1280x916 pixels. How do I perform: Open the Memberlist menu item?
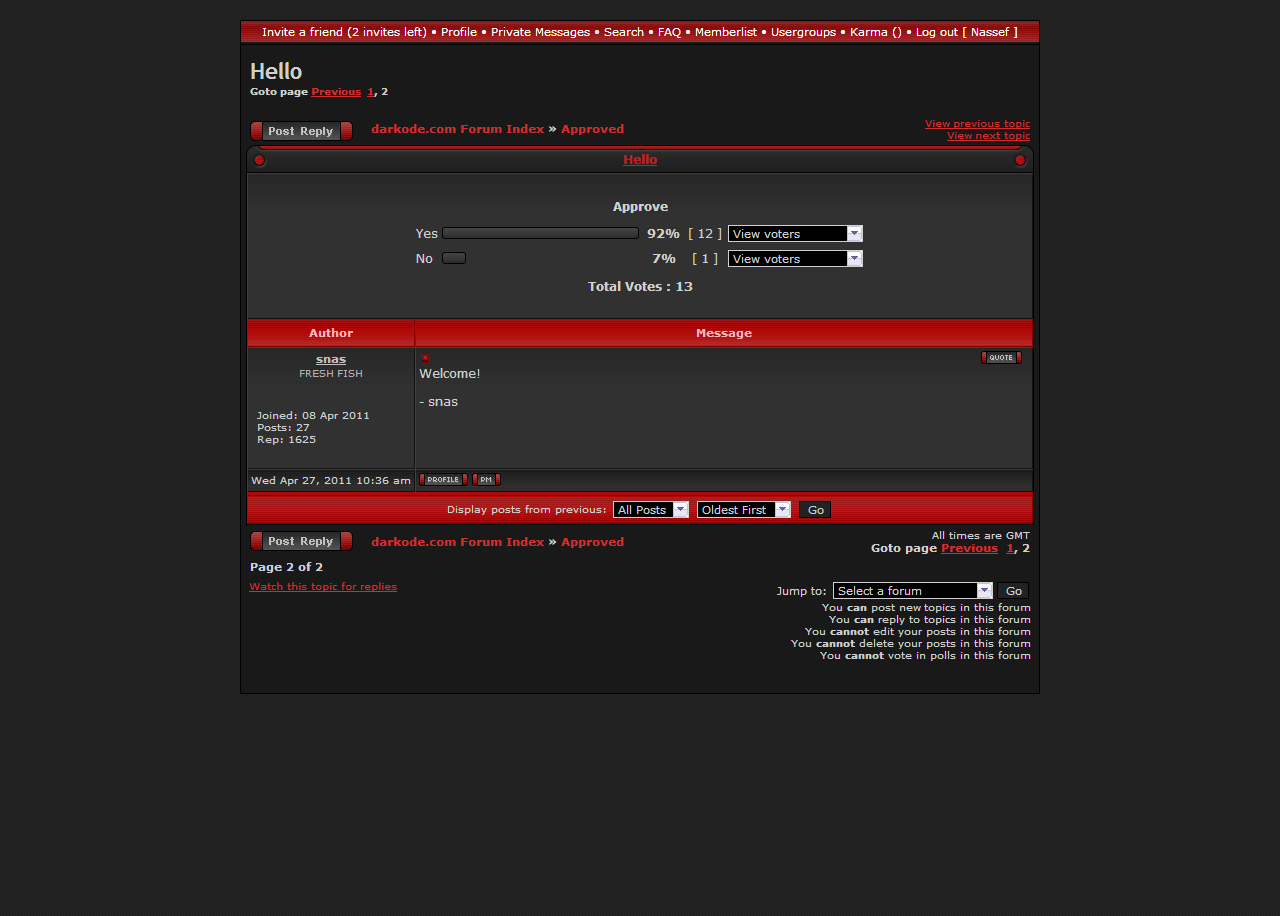726,32
